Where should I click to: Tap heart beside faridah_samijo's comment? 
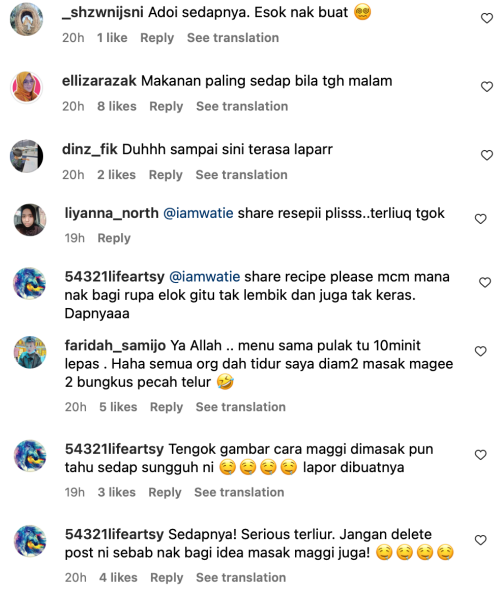coord(481,351)
